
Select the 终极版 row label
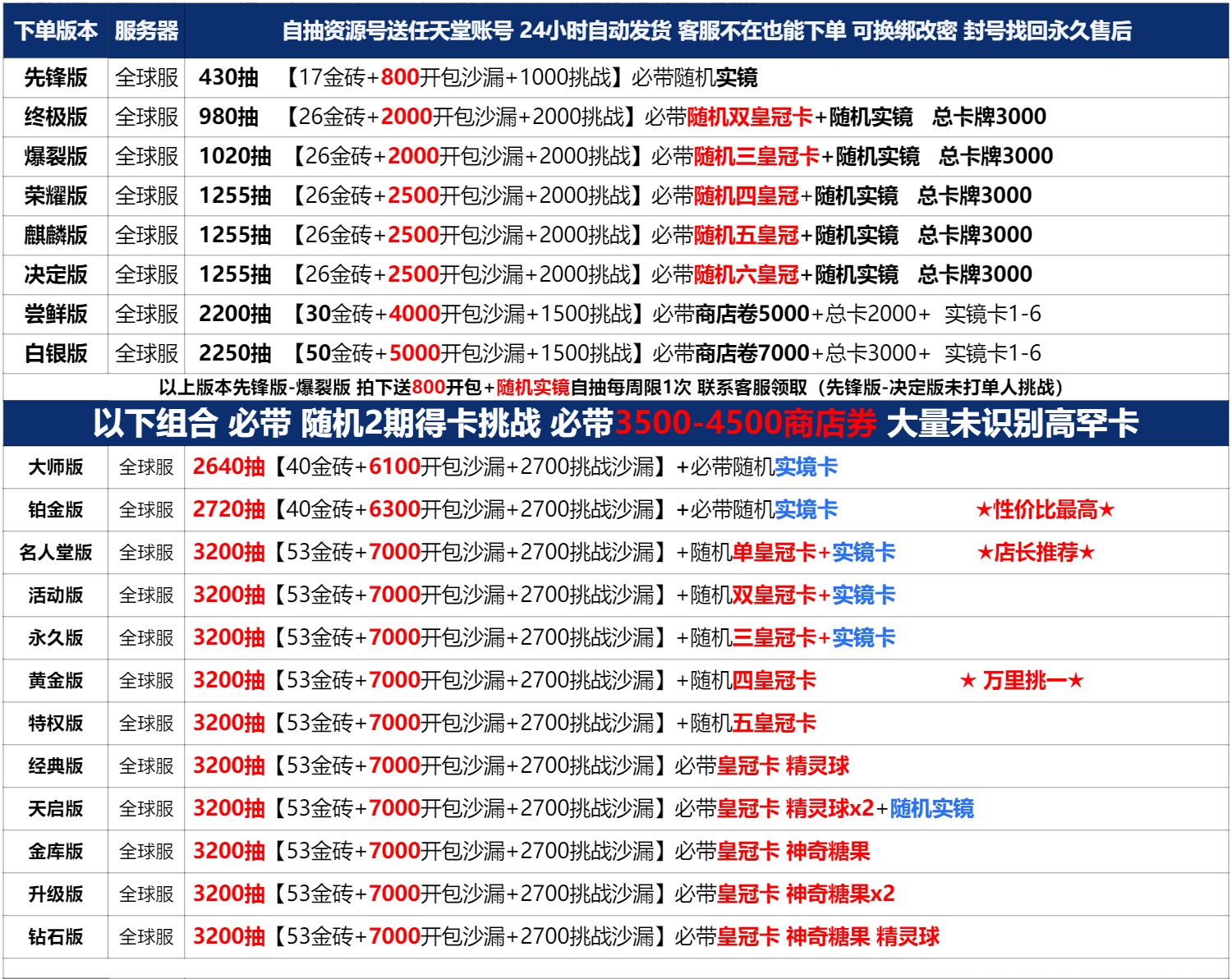click(55, 117)
